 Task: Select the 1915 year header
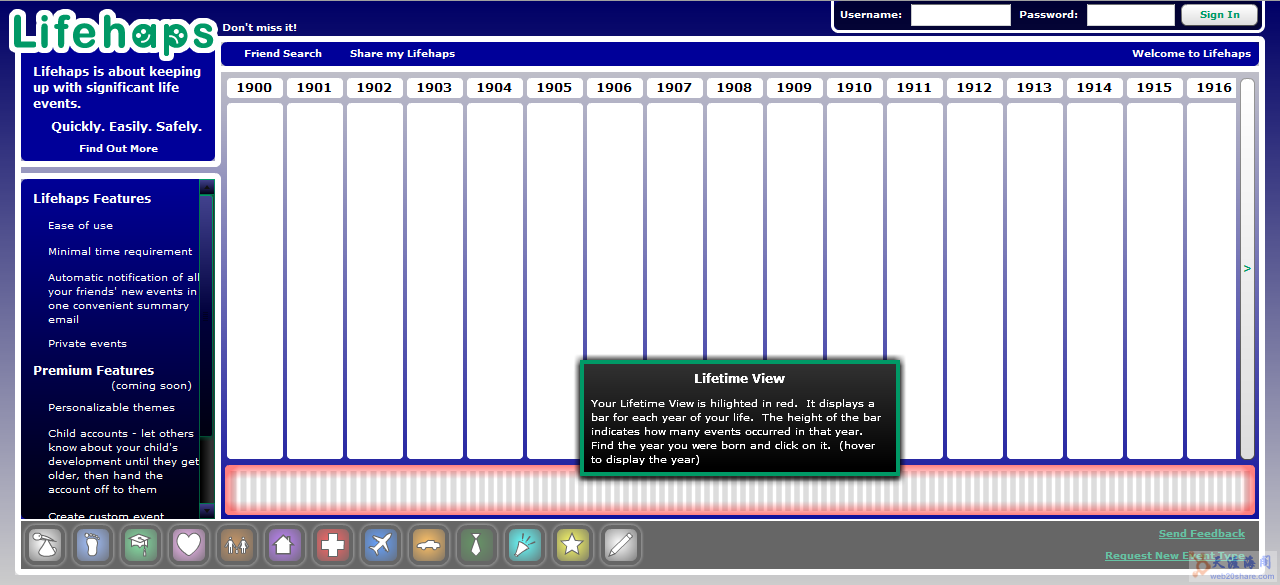tap(1154, 88)
